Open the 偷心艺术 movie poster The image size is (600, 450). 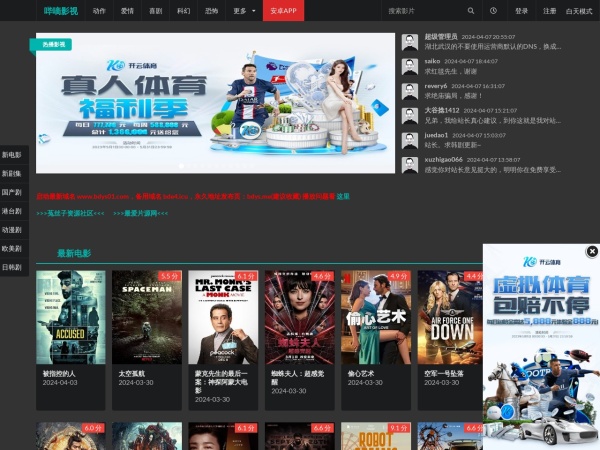point(376,317)
